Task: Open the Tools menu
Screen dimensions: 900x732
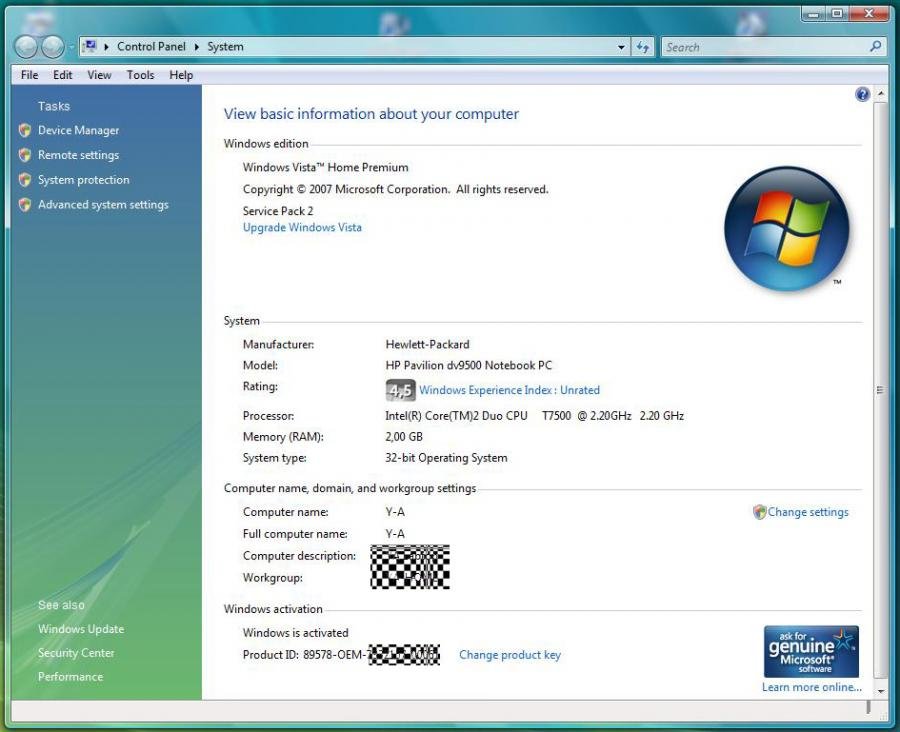Action: point(140,75)
